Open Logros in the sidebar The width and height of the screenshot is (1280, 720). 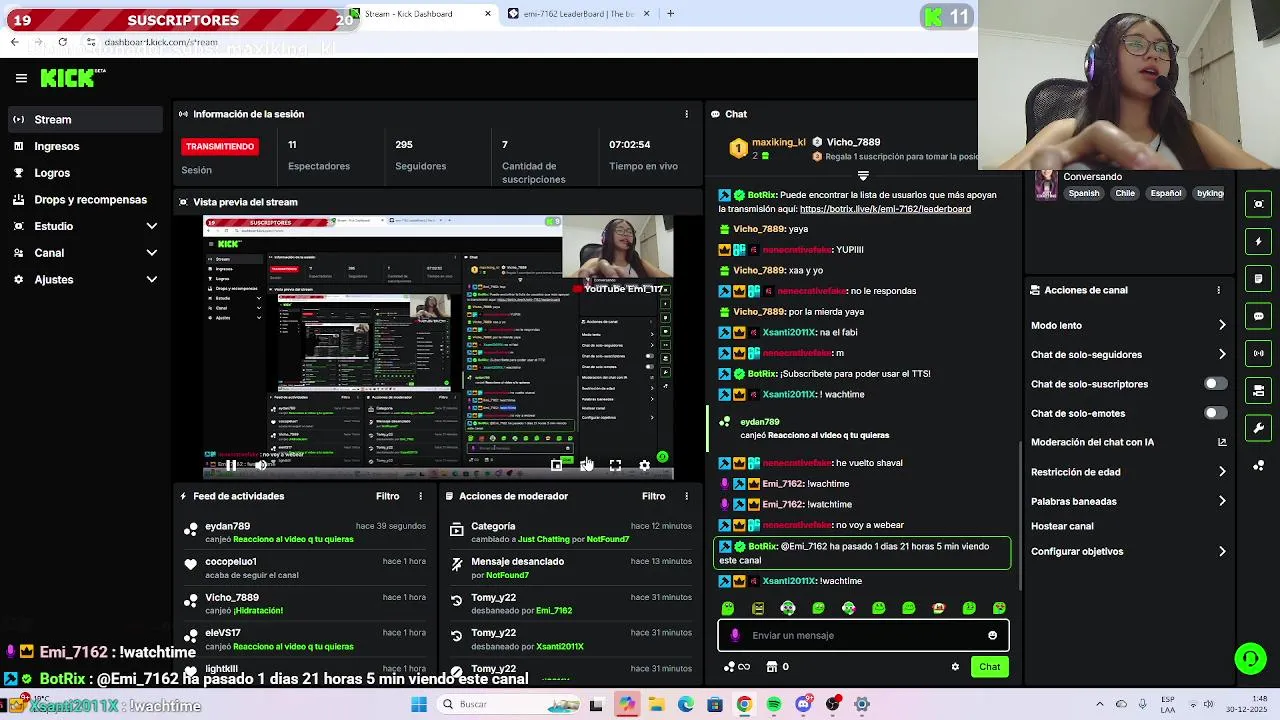[x=83, y=173]
